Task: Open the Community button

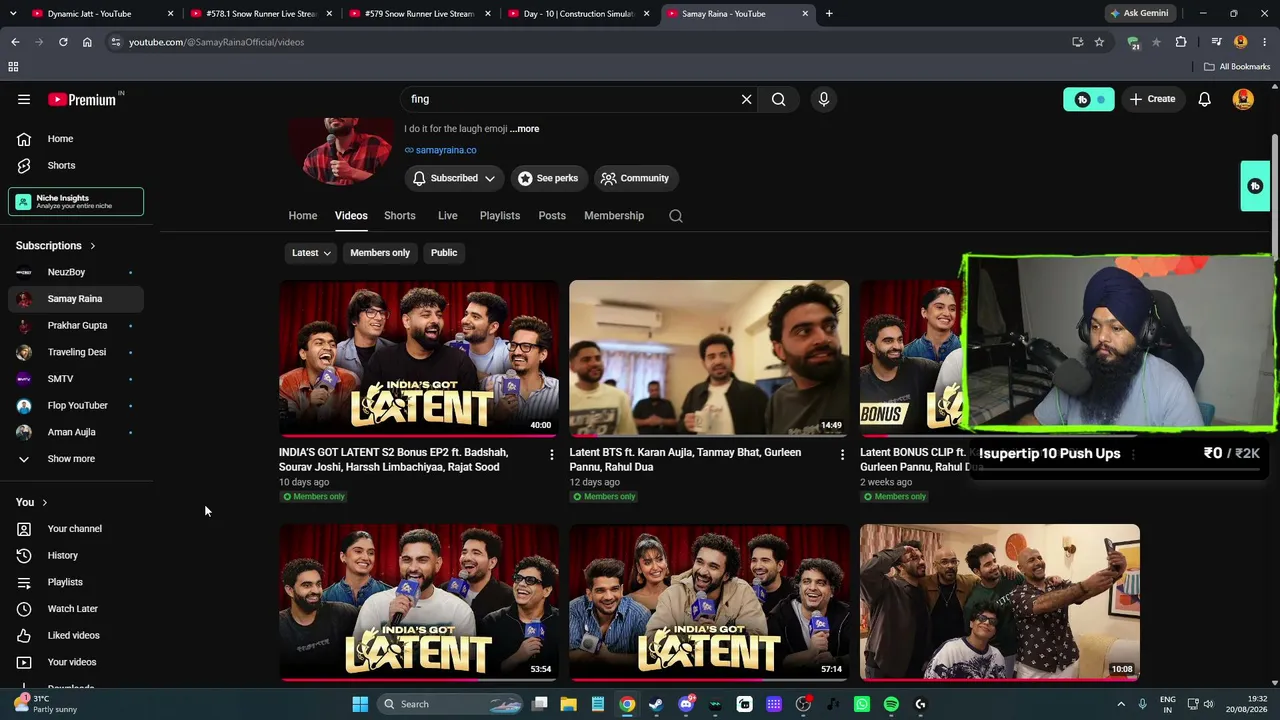Action: (636, 178)
